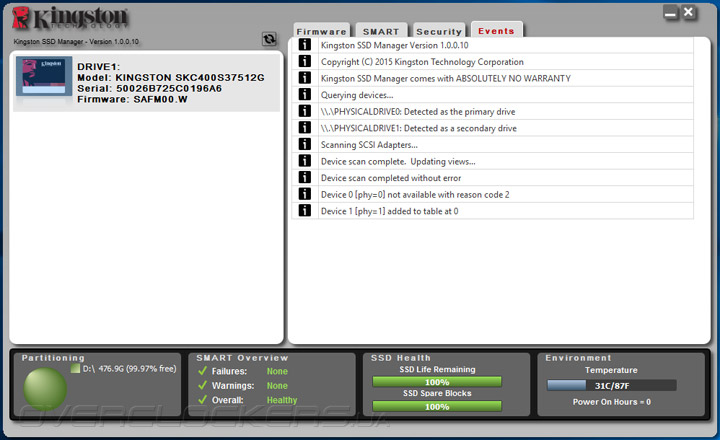This screenshot has height=440, width=720.
Task: Click the Warnings checkmark icon
Action: click(x=202, y=385)
